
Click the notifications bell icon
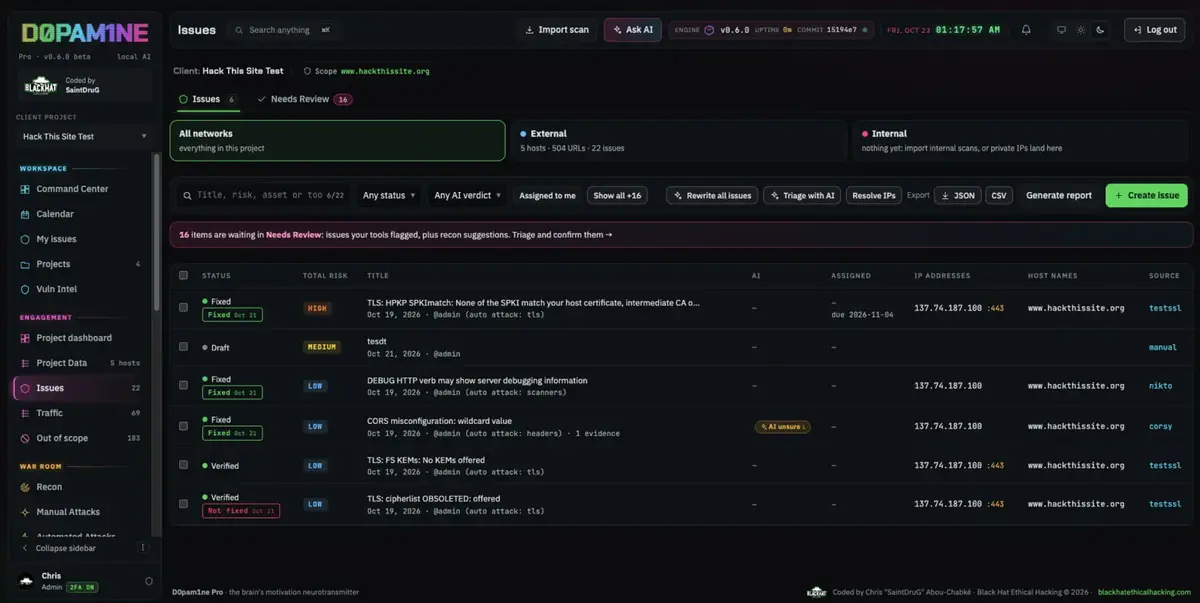tap(1026, 30)
